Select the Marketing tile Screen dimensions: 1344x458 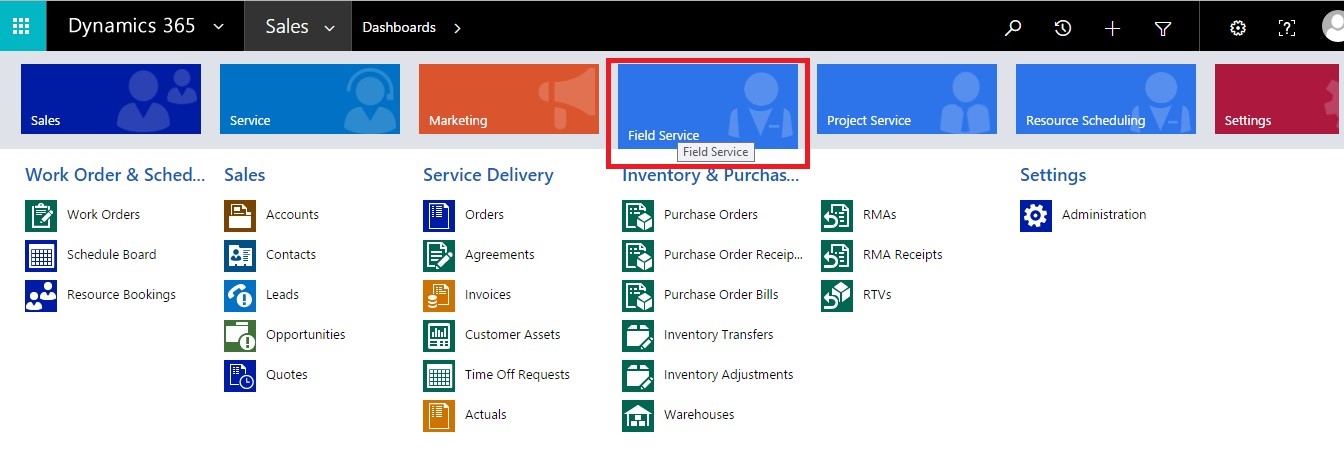coord(508,99)
